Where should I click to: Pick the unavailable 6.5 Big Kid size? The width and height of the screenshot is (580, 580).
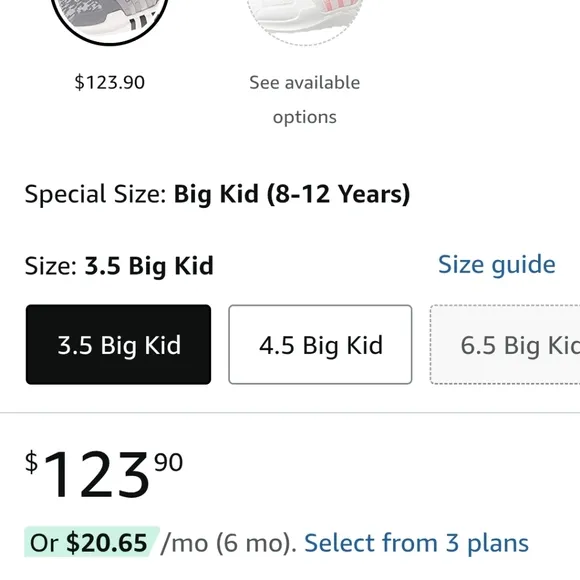point(505,344)
